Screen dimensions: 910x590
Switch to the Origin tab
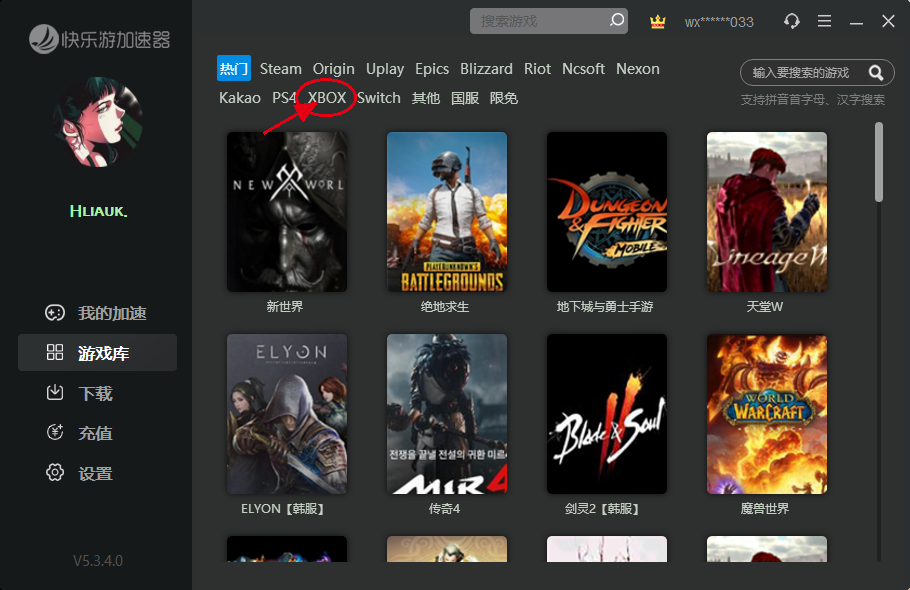[x=333, y=68]
